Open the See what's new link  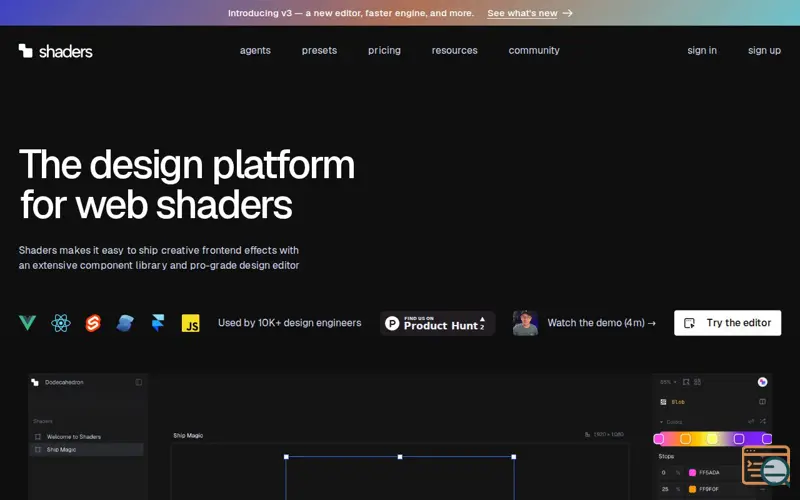522,13
